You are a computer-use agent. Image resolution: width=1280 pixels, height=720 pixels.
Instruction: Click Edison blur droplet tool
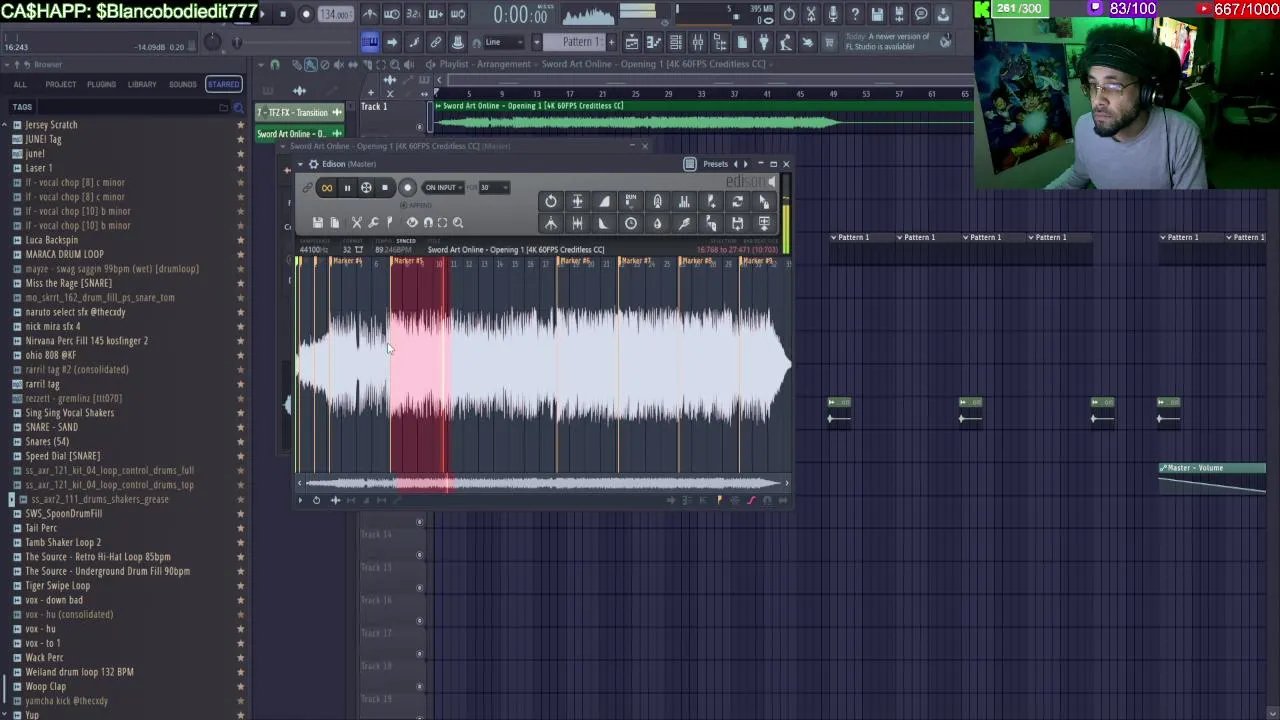point(657,223)
